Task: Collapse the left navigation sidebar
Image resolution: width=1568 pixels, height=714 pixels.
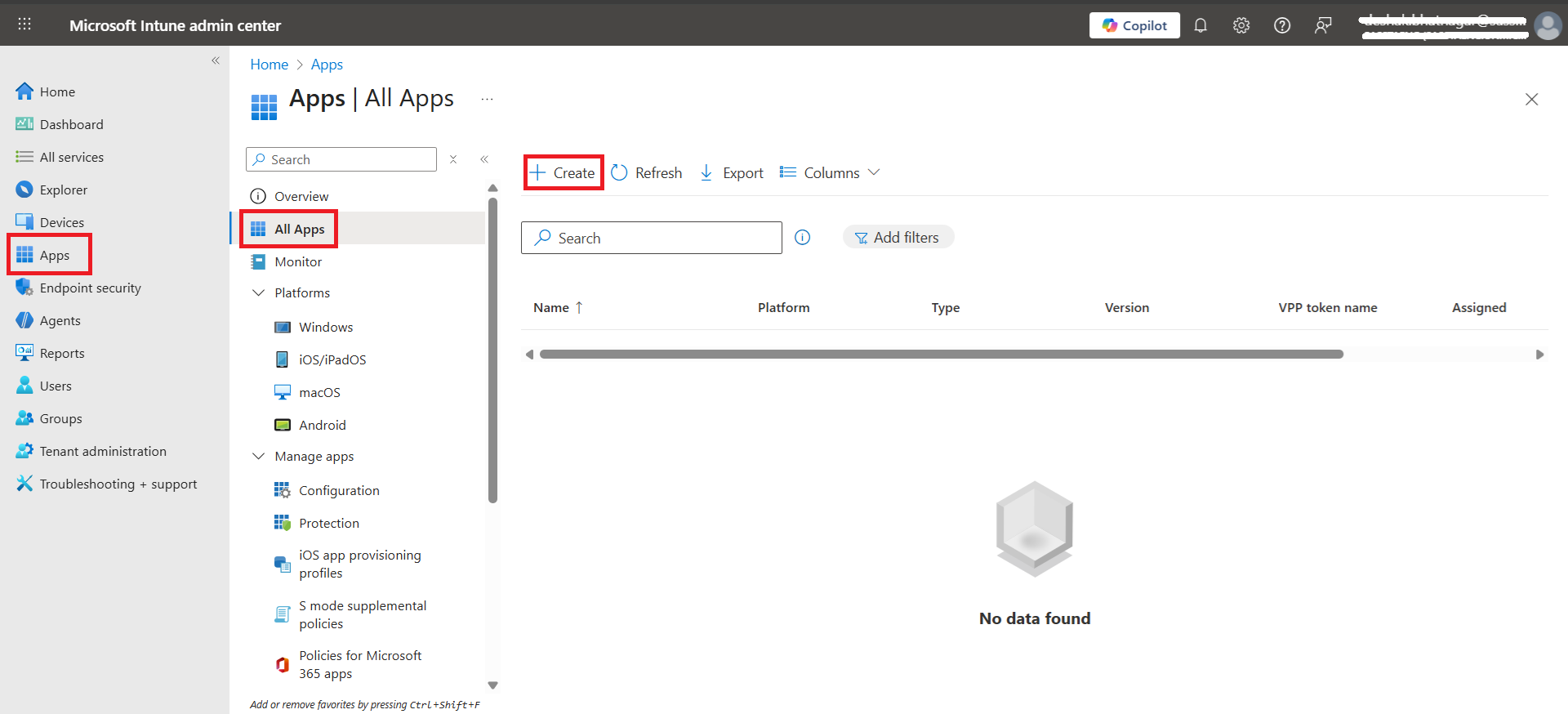Action: pyautogui.click(x=216, y=60)
